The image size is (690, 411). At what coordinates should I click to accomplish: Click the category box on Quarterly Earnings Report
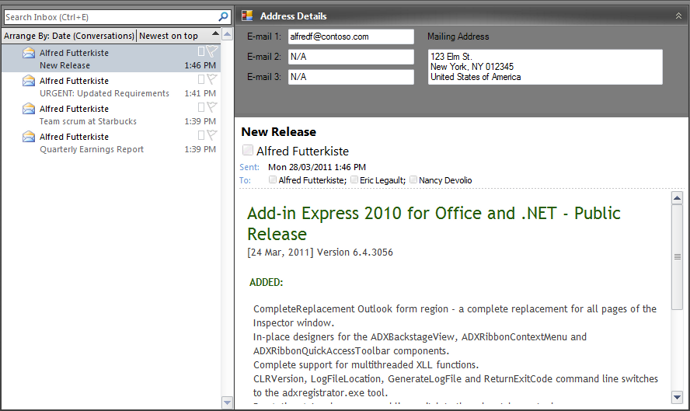(201, 135)
